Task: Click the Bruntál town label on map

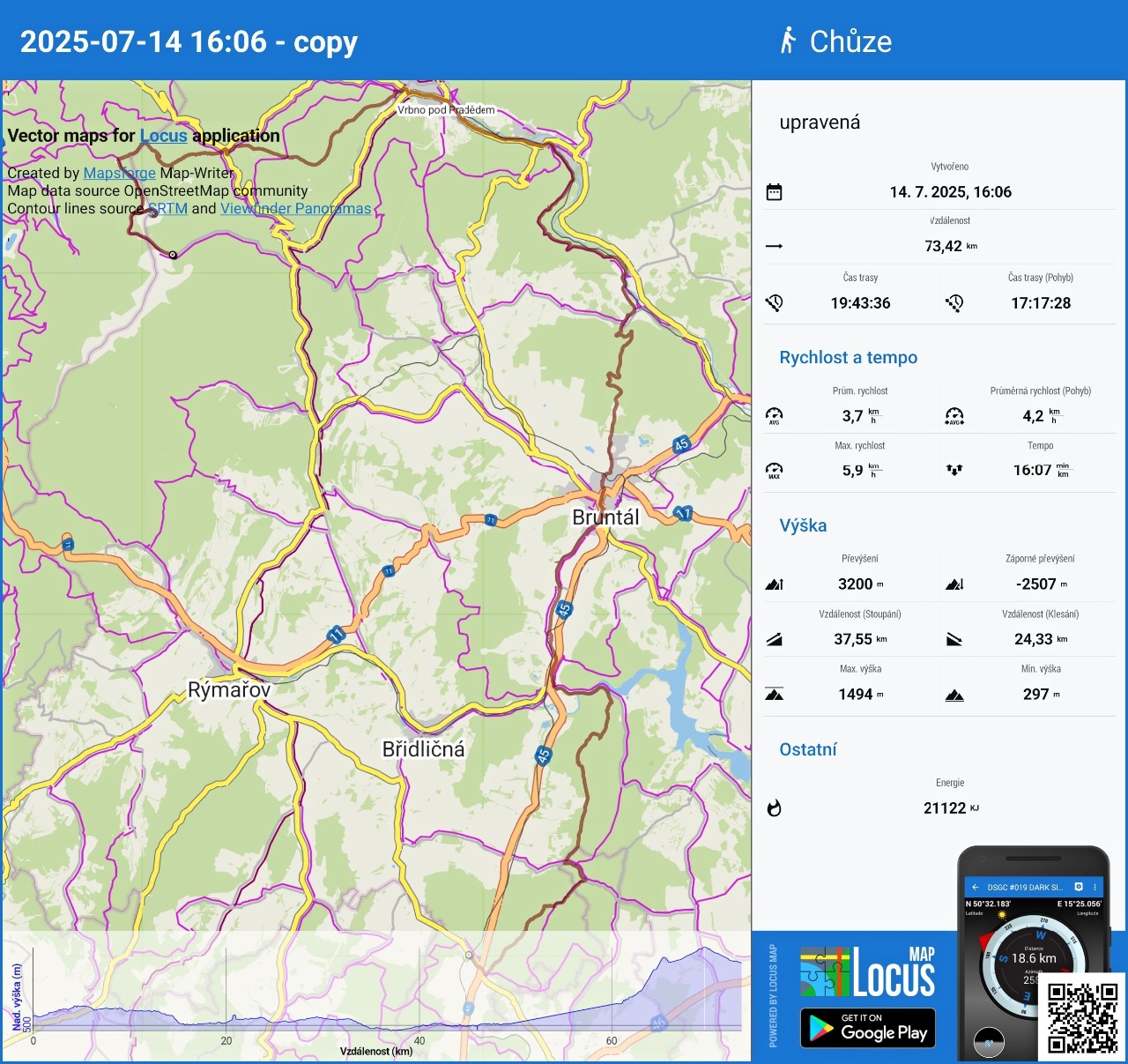Action: [x=605, y=517]
